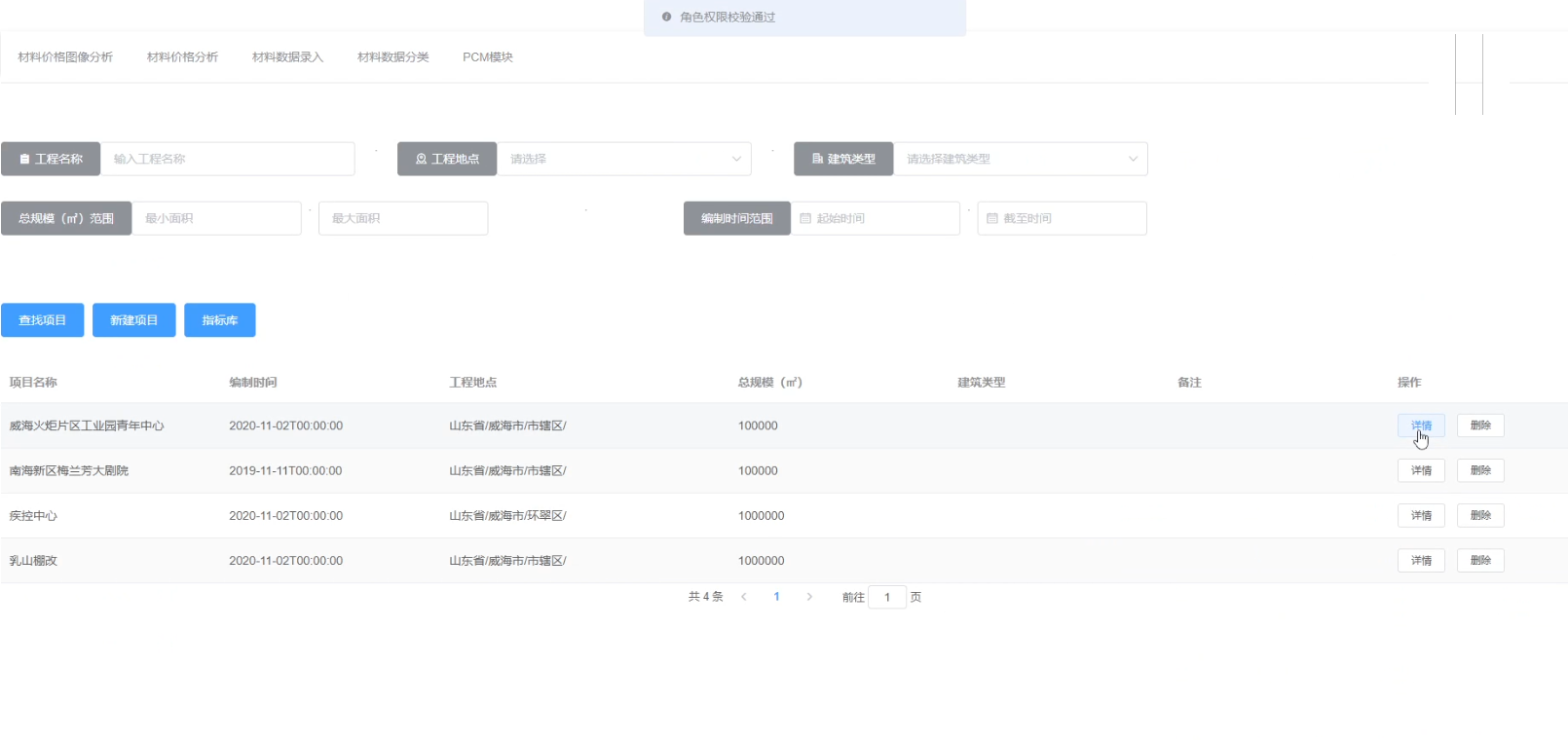
Task: Open 材料数据录入 tab
Action: click(287, 57)
